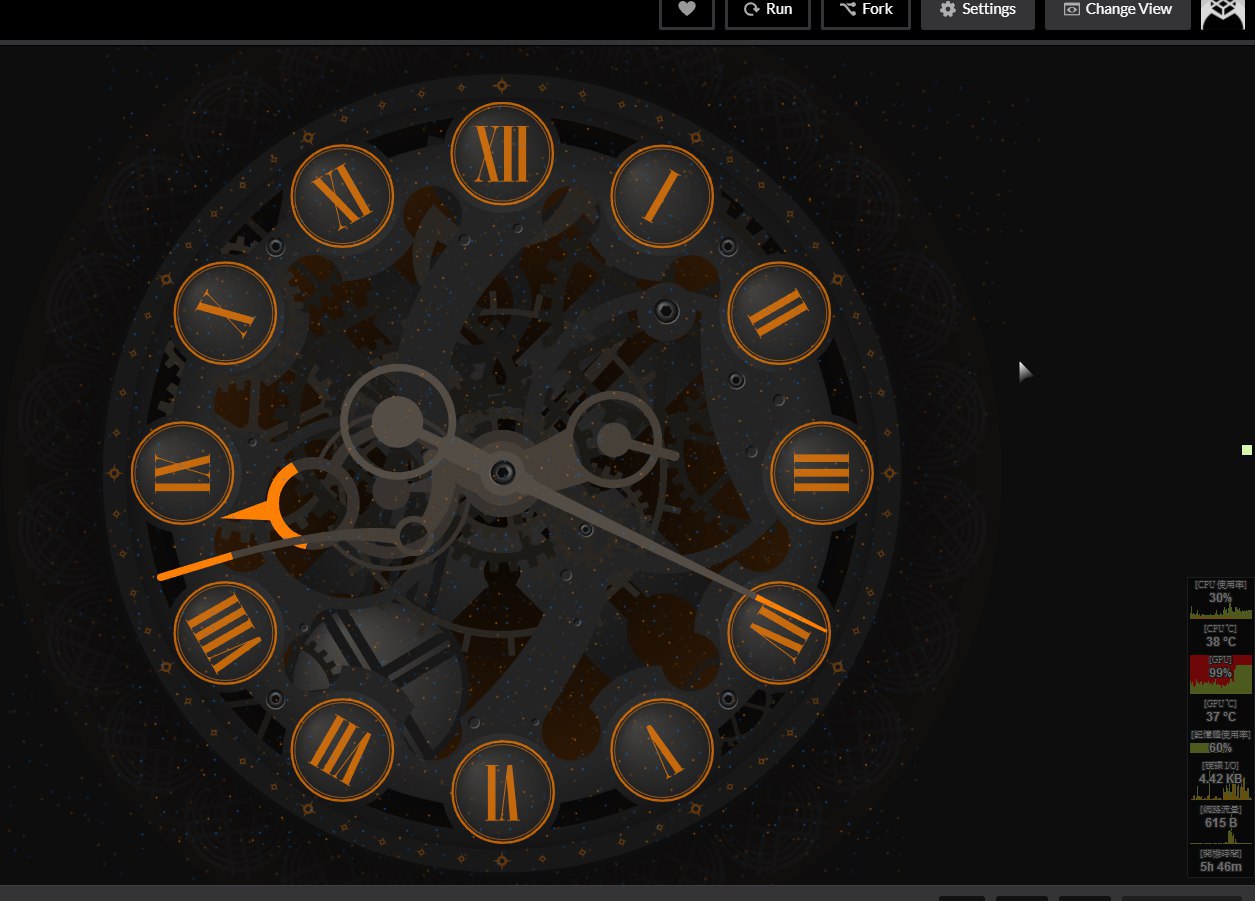1255x901 pixels.
Task: Click the XII numeral dial on the clock
Action: (x=502, y=154)
